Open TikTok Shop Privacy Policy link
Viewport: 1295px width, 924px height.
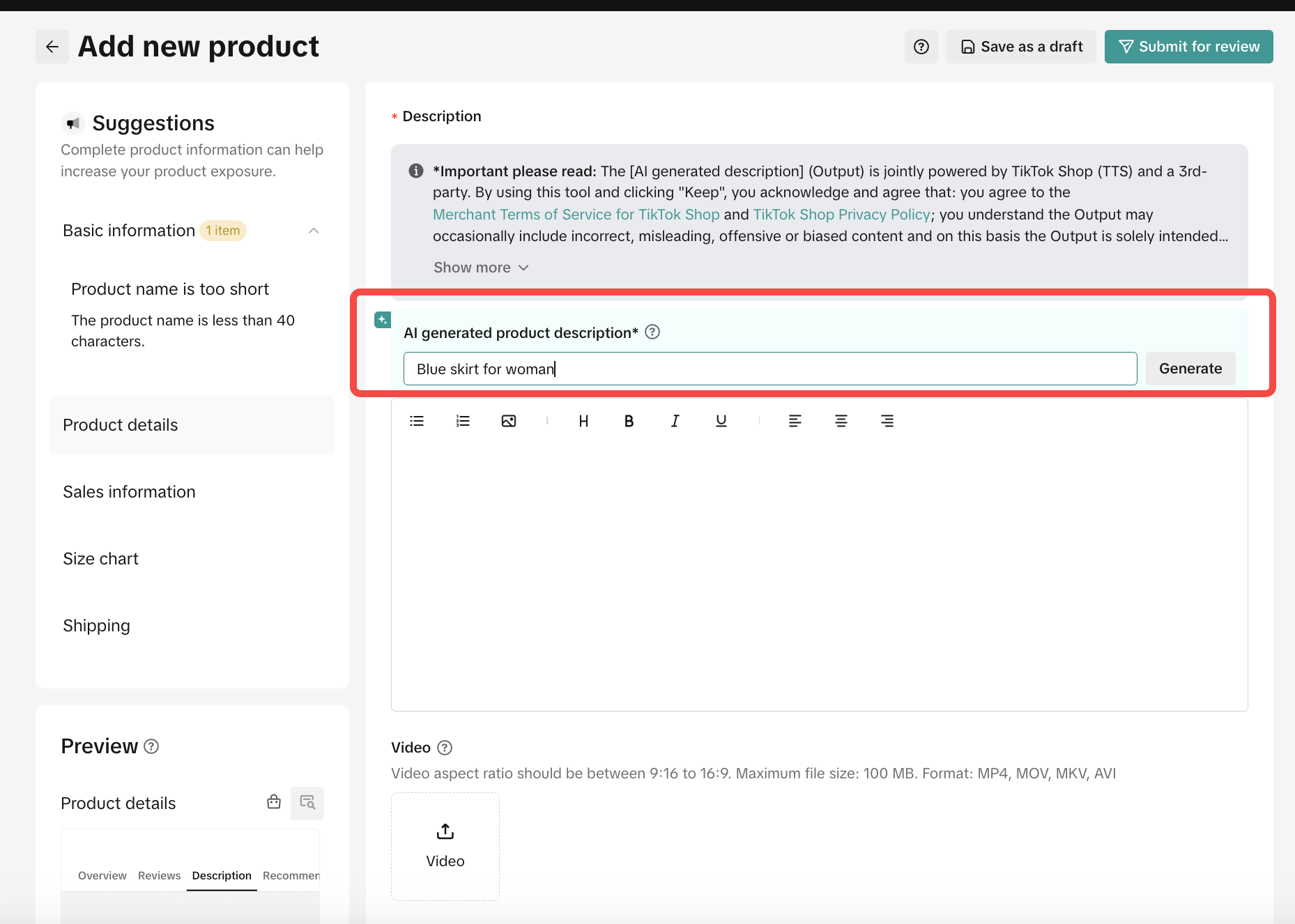pyautogui.click(x=841, y=215)
